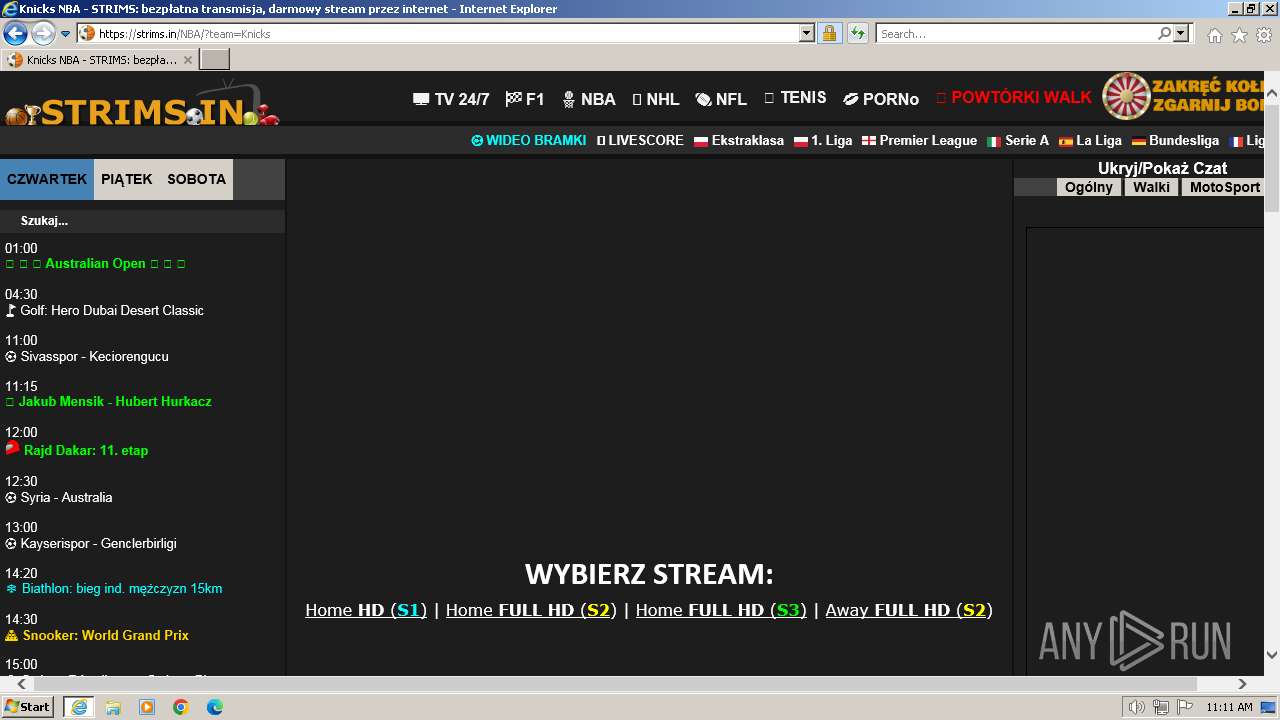
Task: Open the NHL section
Action: (x=656, y=99)
